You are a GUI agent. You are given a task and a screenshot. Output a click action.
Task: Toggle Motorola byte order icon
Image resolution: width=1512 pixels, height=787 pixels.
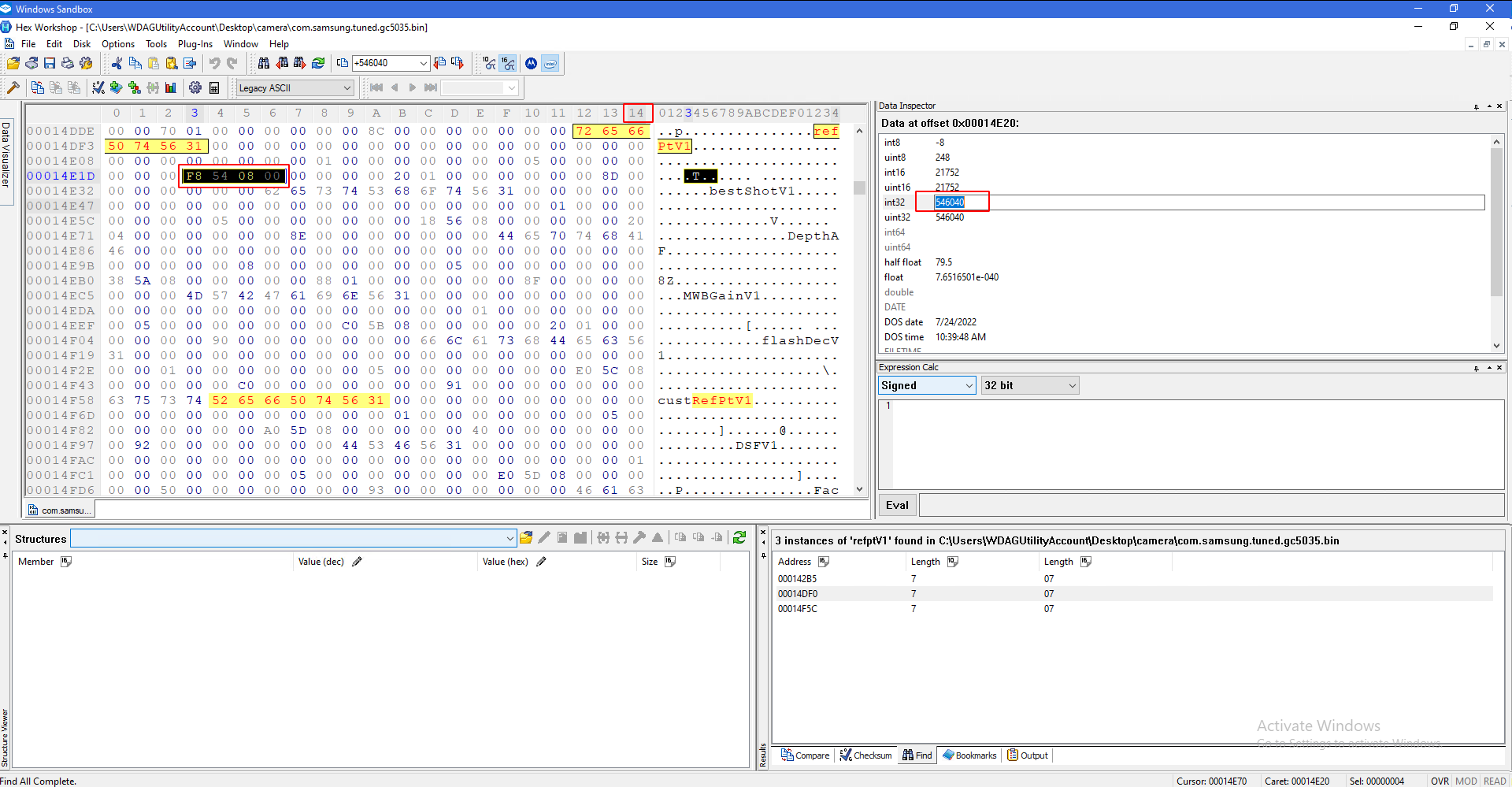532,63
